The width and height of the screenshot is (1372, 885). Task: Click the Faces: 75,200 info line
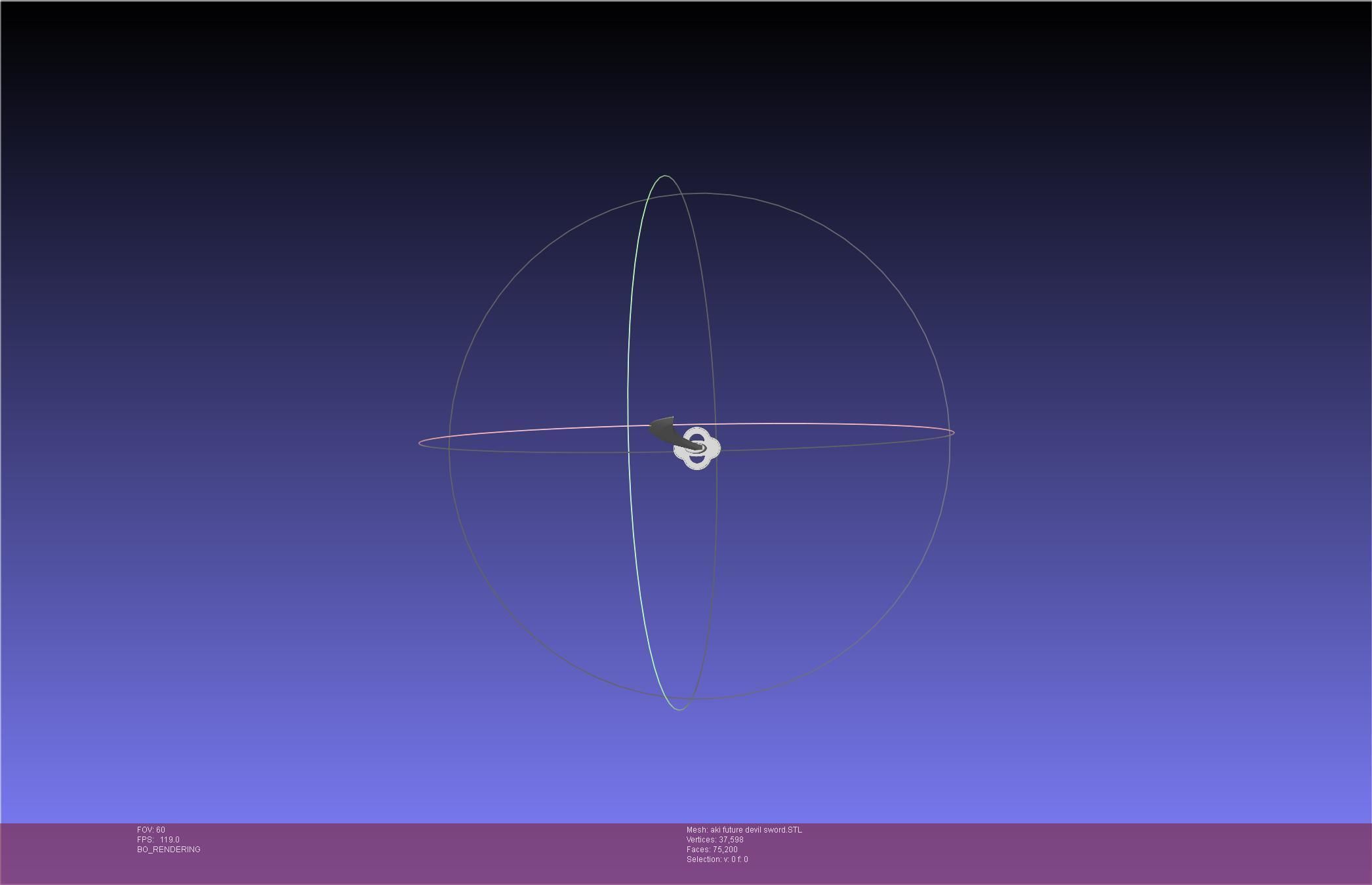point(712,850)
